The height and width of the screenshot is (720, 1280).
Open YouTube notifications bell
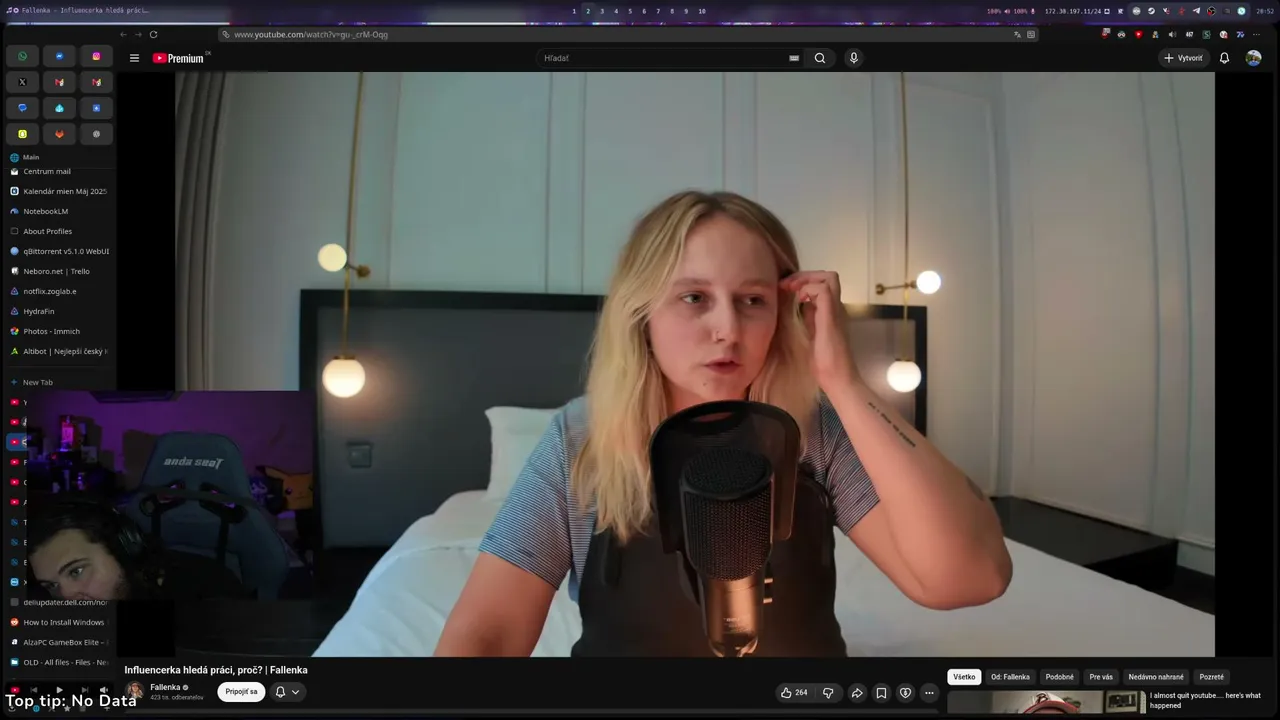(1224, 58)
